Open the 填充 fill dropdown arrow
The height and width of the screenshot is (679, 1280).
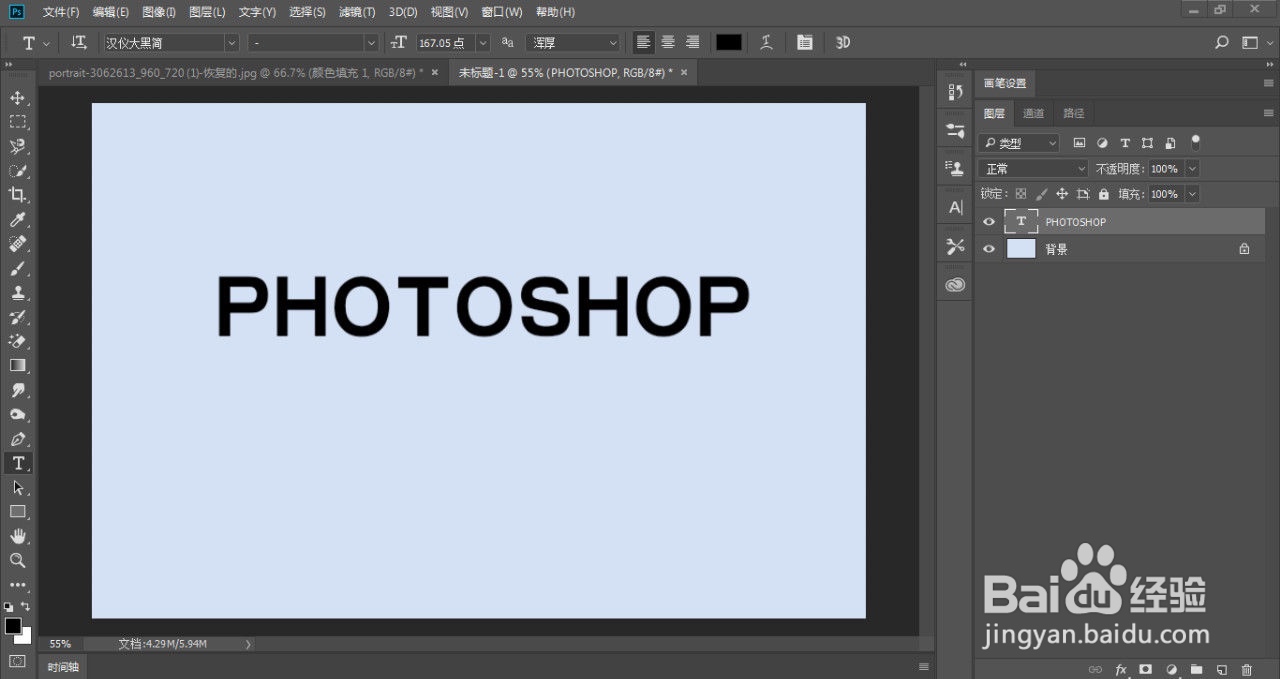tap(1191, 194)
